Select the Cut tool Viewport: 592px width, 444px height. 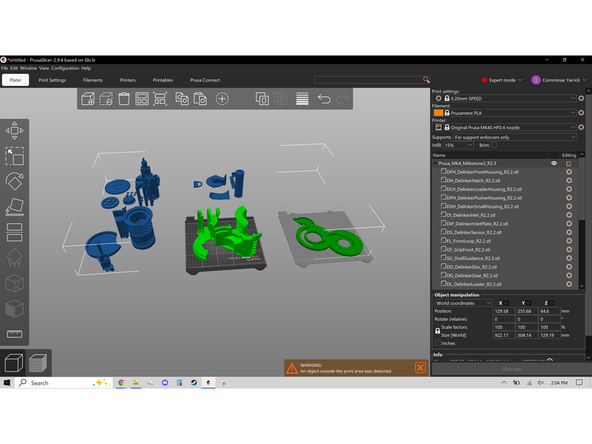click(14, 232)
